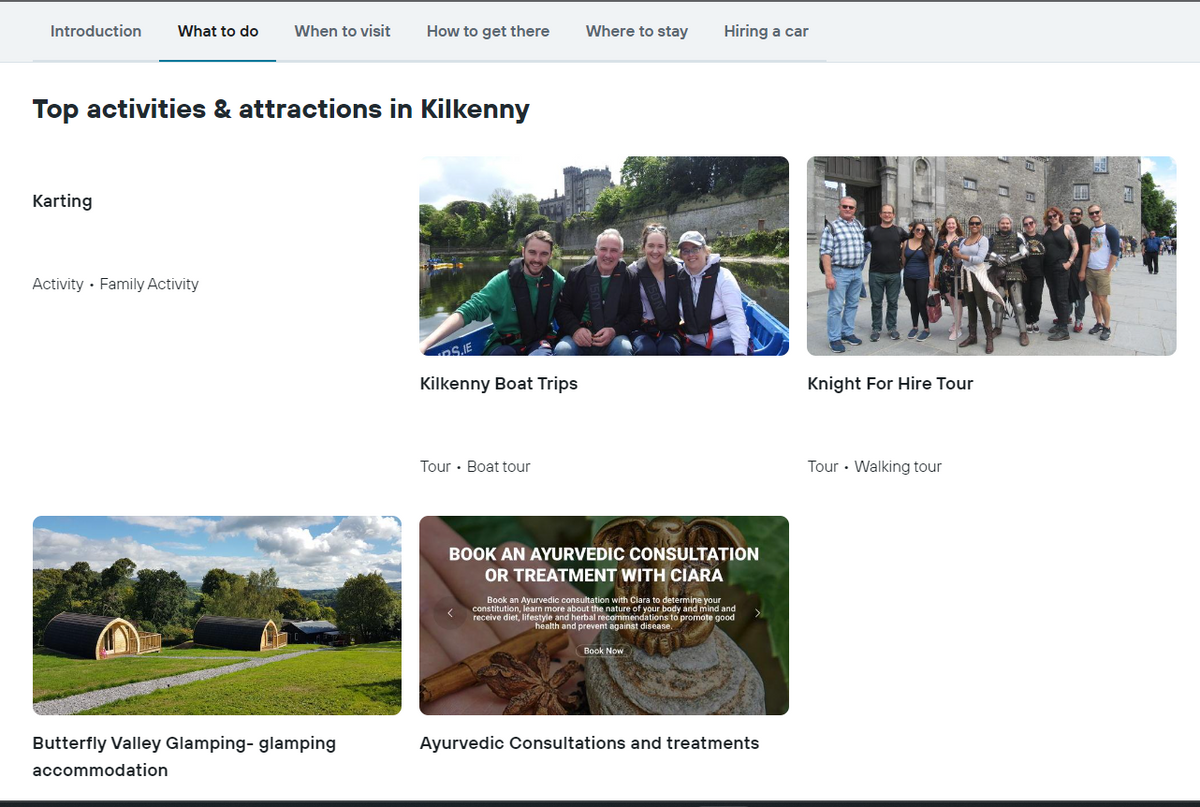Click the Kilkenny Boat Trips photo
Screen dimensions: 1200x807
tap(603, 255)
